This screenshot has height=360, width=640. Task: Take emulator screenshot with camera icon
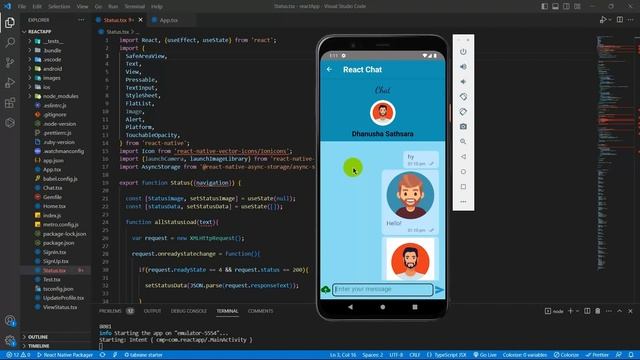(463, 127)
